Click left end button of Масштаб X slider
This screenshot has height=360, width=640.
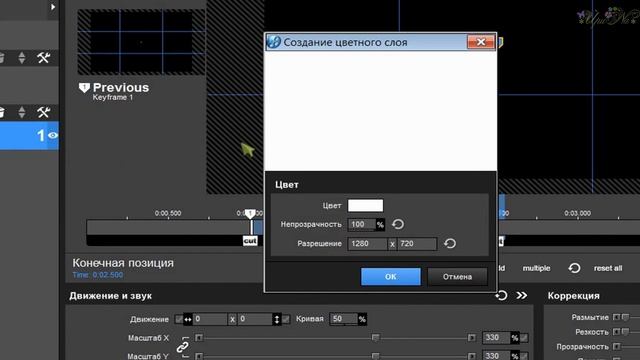click(199, 338)
